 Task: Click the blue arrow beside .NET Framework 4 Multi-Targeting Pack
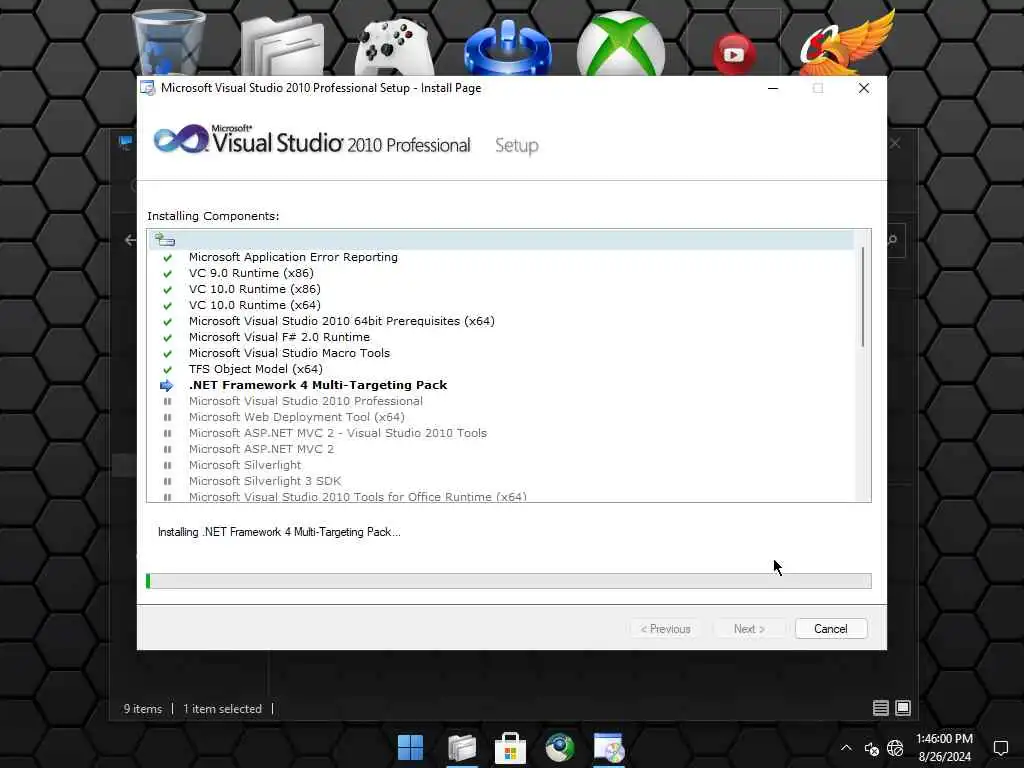167,385
